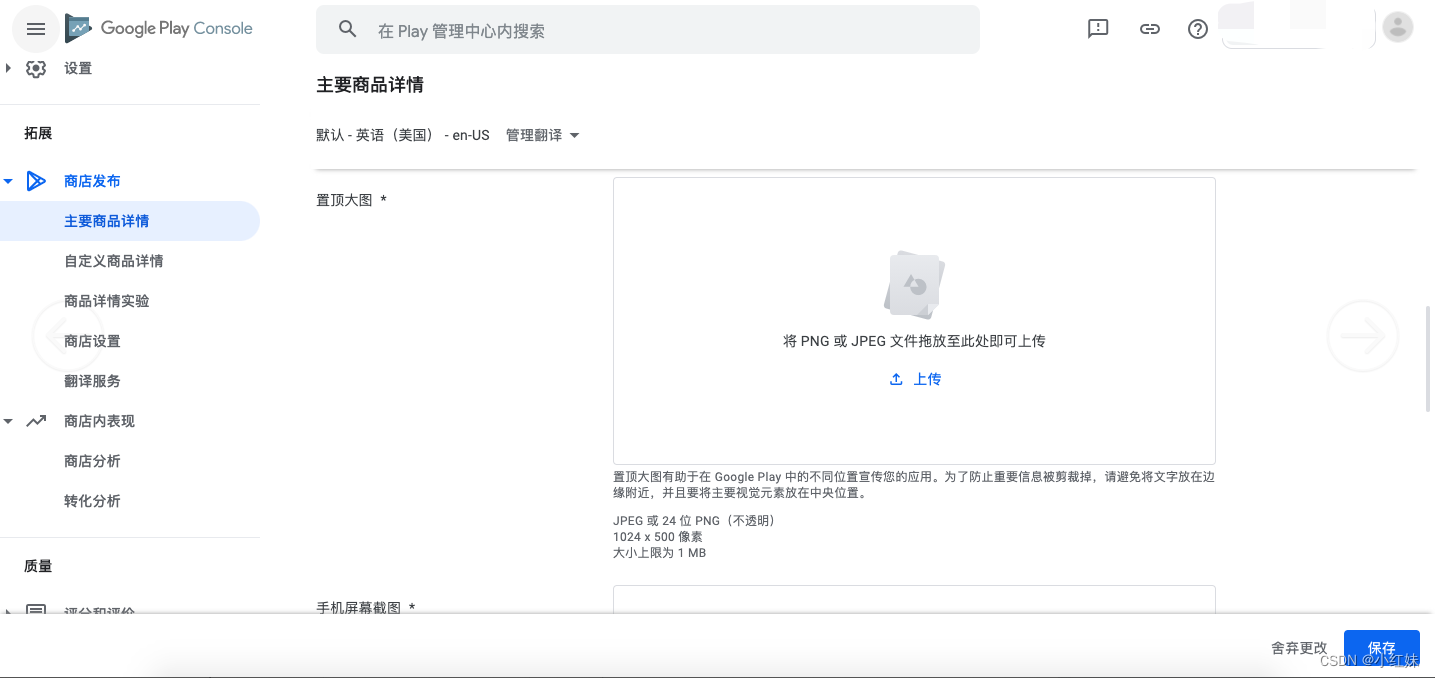Screen dimensions: 1435x678
Task: Click the 上传 link to upload image
Action: [x=924, y=379]
